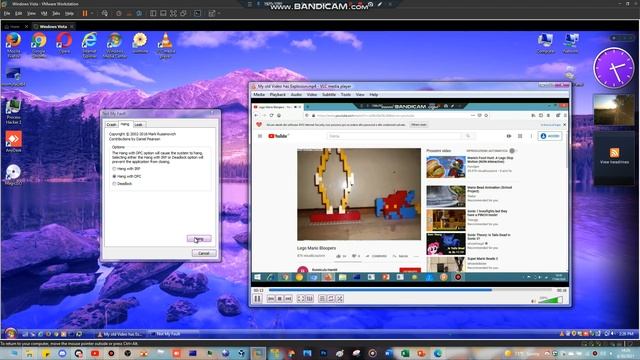Open VLC Playback menu
This screenshot has height=360, width=640.
tap(278, 95)
